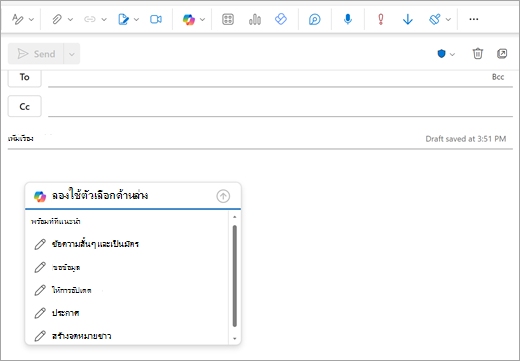Open the signature dropdown arrow
The width and height of the screenshot is (520, 361).
(x=136, y=19)
